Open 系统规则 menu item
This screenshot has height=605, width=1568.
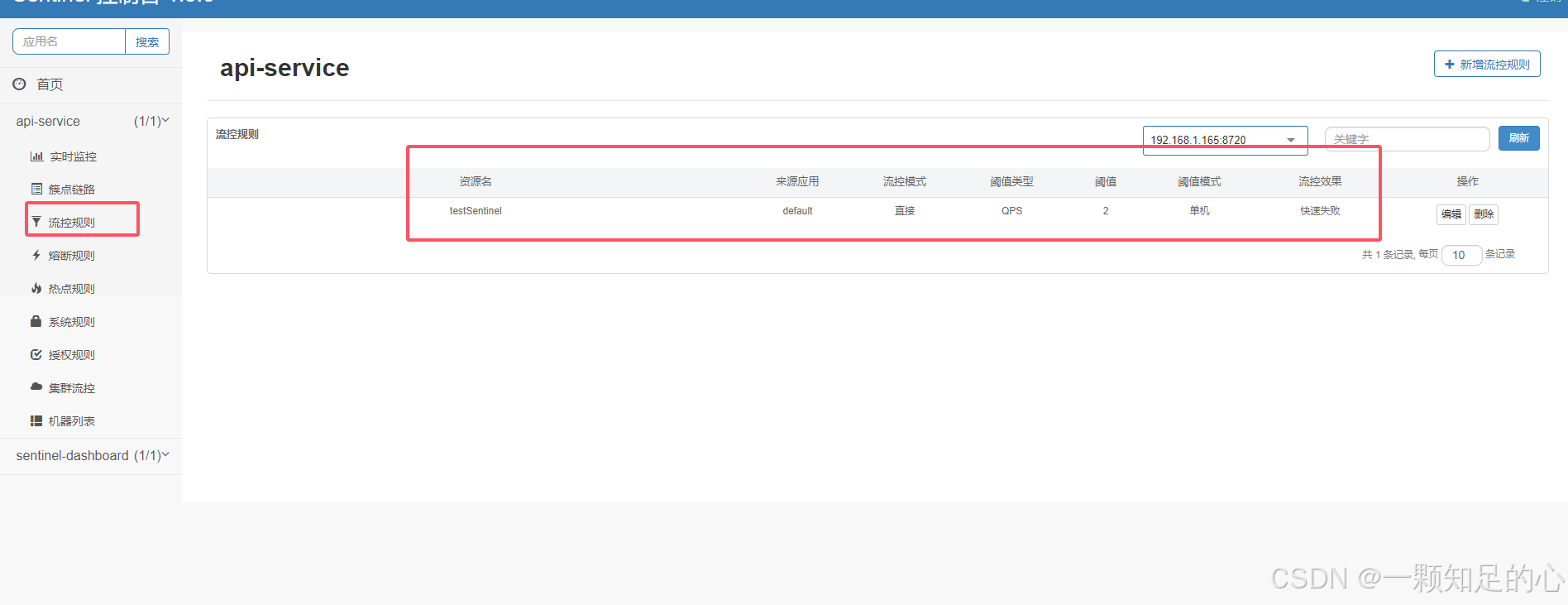tap(71, 322)
